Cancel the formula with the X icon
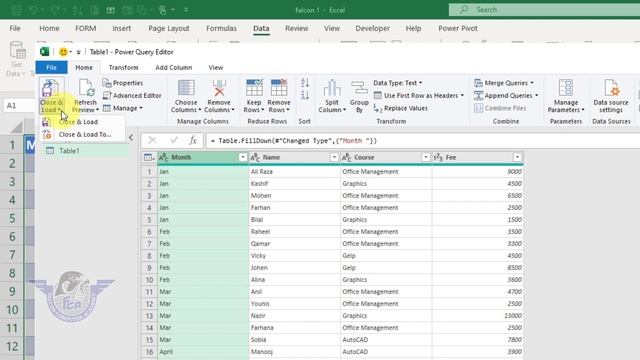640x360 pixels. [152, 141]
